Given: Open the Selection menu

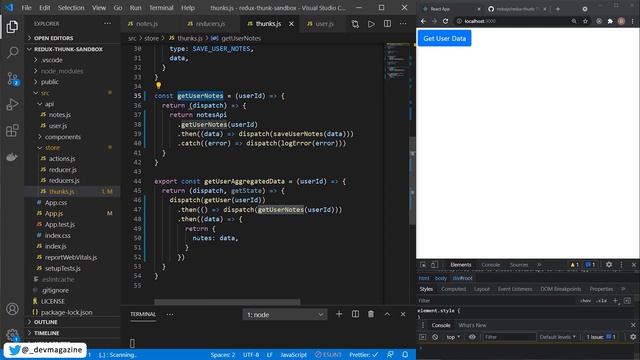Looking at the screenshot, I should (x=71, y=8).
